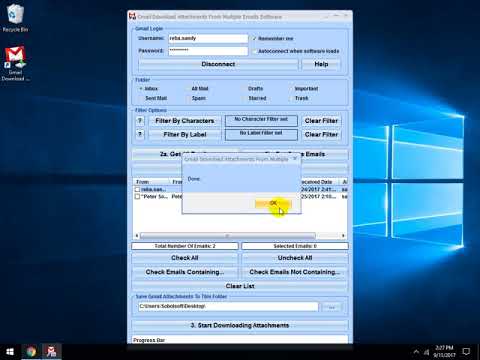Browse for save folder with ... button
This screenshot has width=480, height=360.
(x=332, y=307)
